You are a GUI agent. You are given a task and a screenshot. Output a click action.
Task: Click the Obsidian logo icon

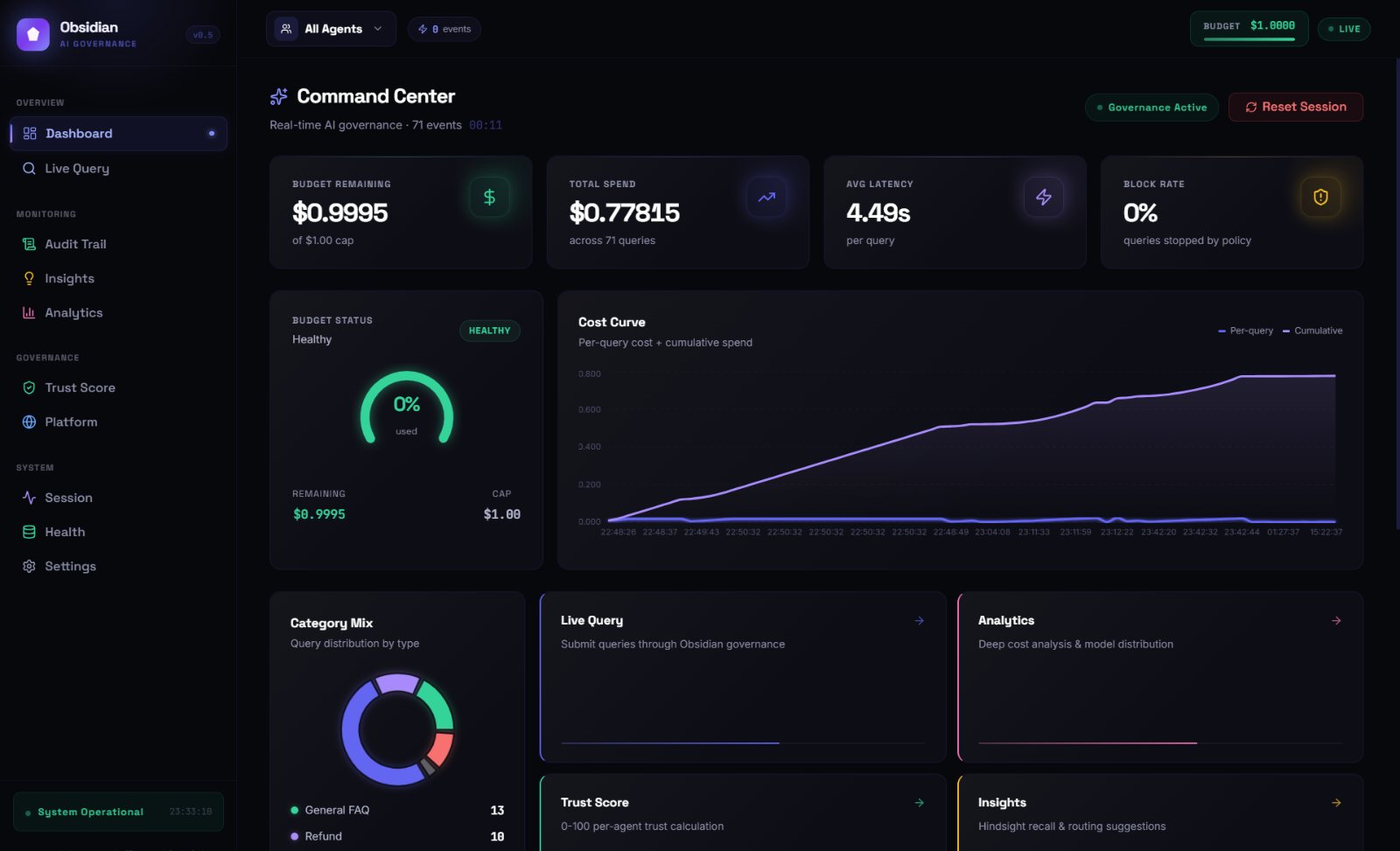point(33,34)
